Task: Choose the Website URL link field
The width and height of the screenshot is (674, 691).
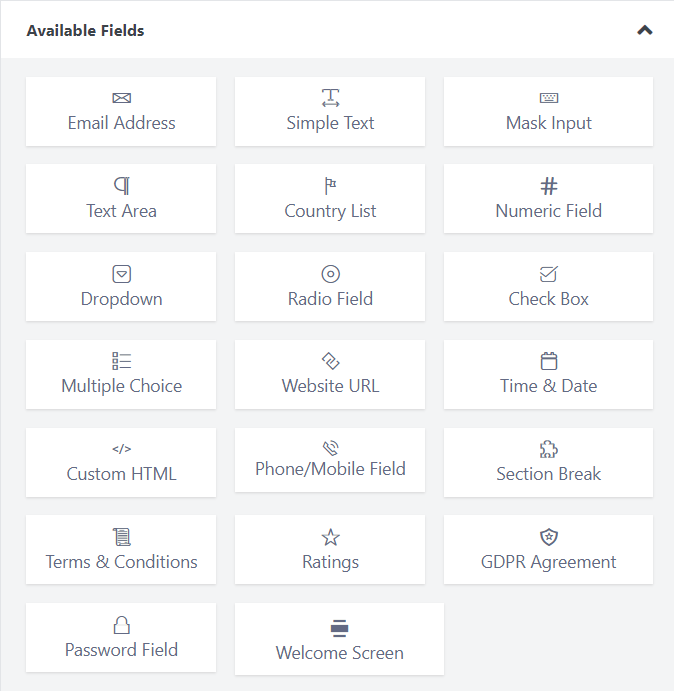Action: tap(330, 375)
